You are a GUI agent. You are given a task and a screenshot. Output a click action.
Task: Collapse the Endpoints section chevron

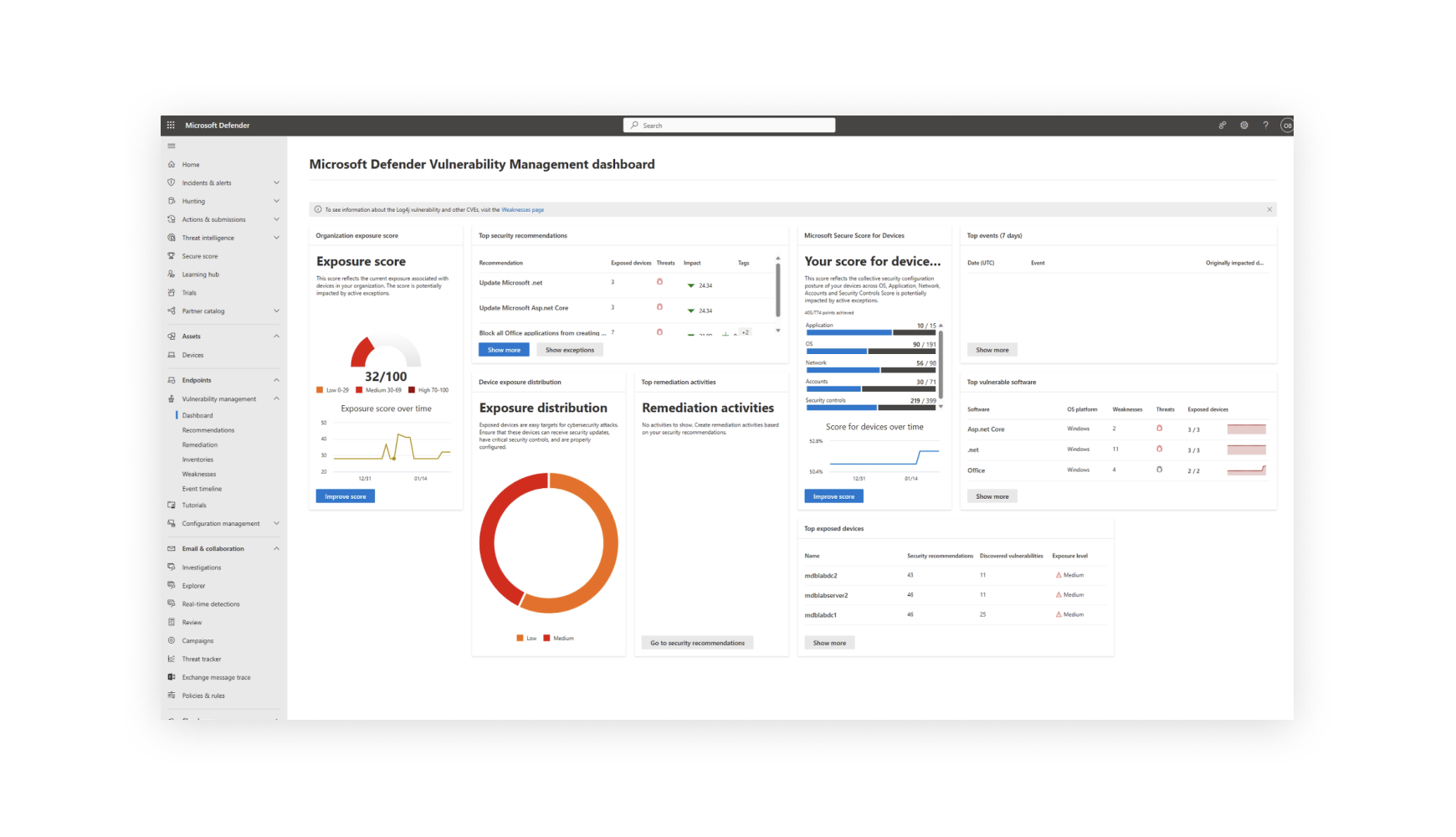point(276,380)
